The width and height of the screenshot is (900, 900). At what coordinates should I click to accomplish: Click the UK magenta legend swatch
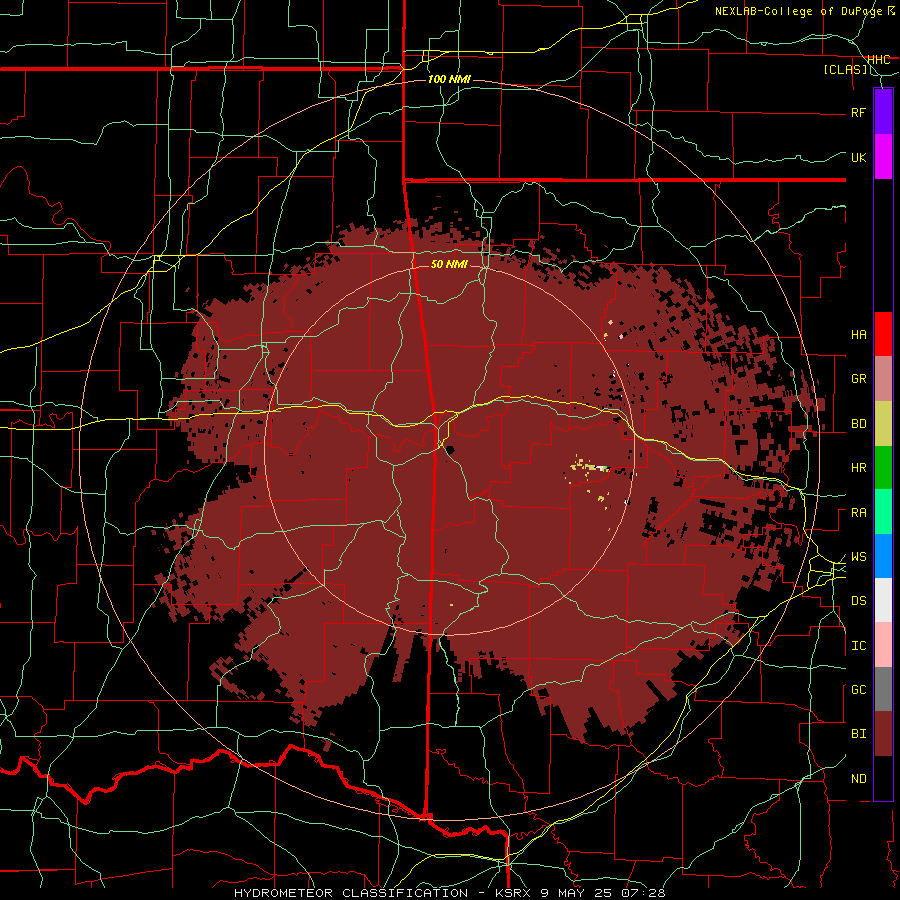tap(883, 157)
